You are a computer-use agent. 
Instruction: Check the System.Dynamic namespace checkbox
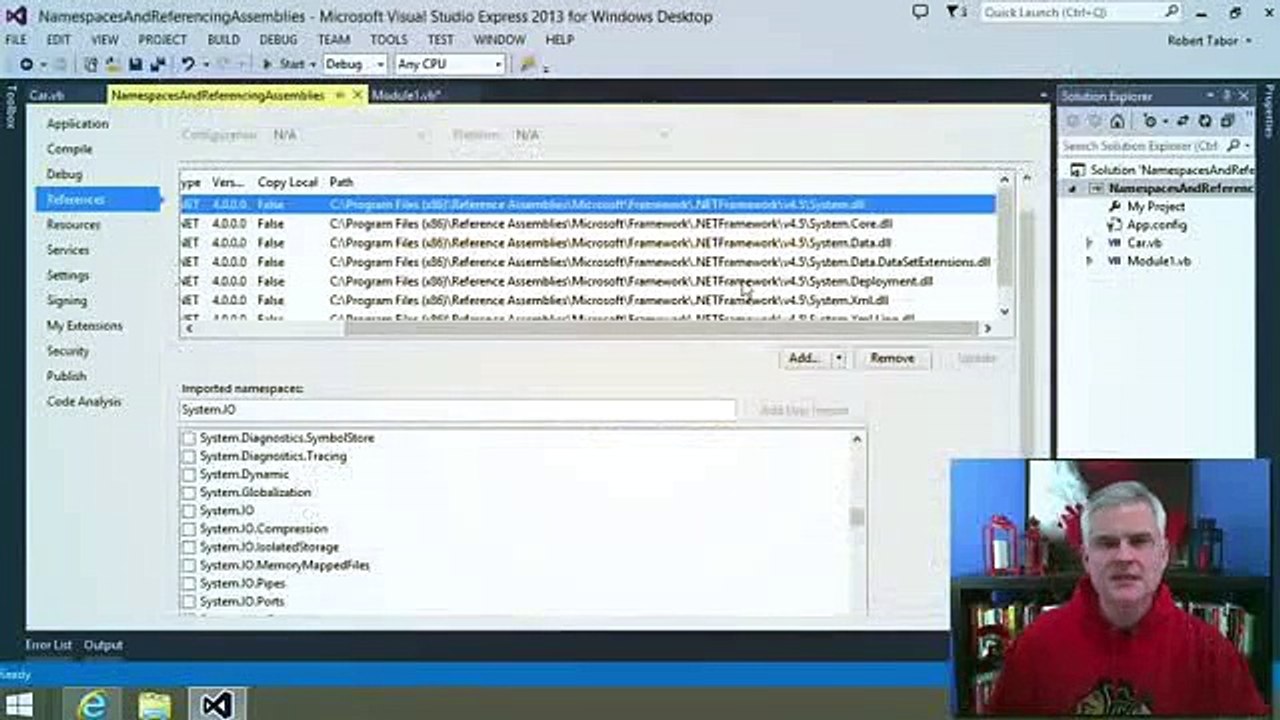click(x=188, y=474)
